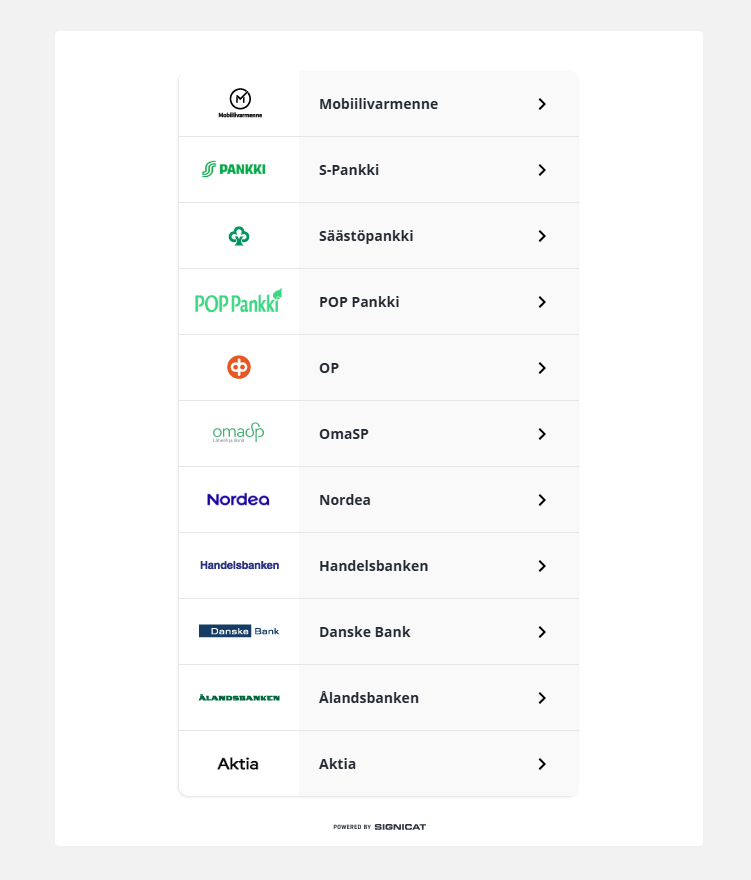
Task: Click the Mobiilivarmenne logo icon
Action: click(x=239, y=103)
